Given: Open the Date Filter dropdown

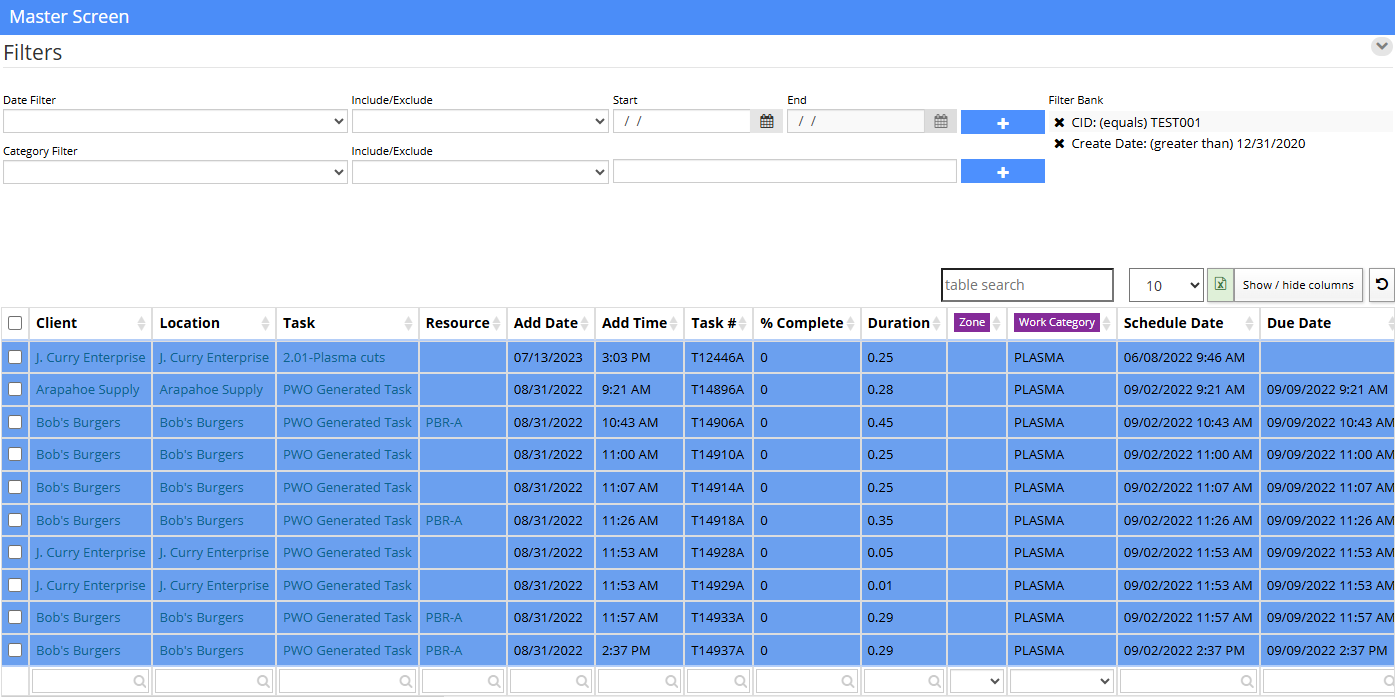Looking at the screenshot, I should (175, 121).
